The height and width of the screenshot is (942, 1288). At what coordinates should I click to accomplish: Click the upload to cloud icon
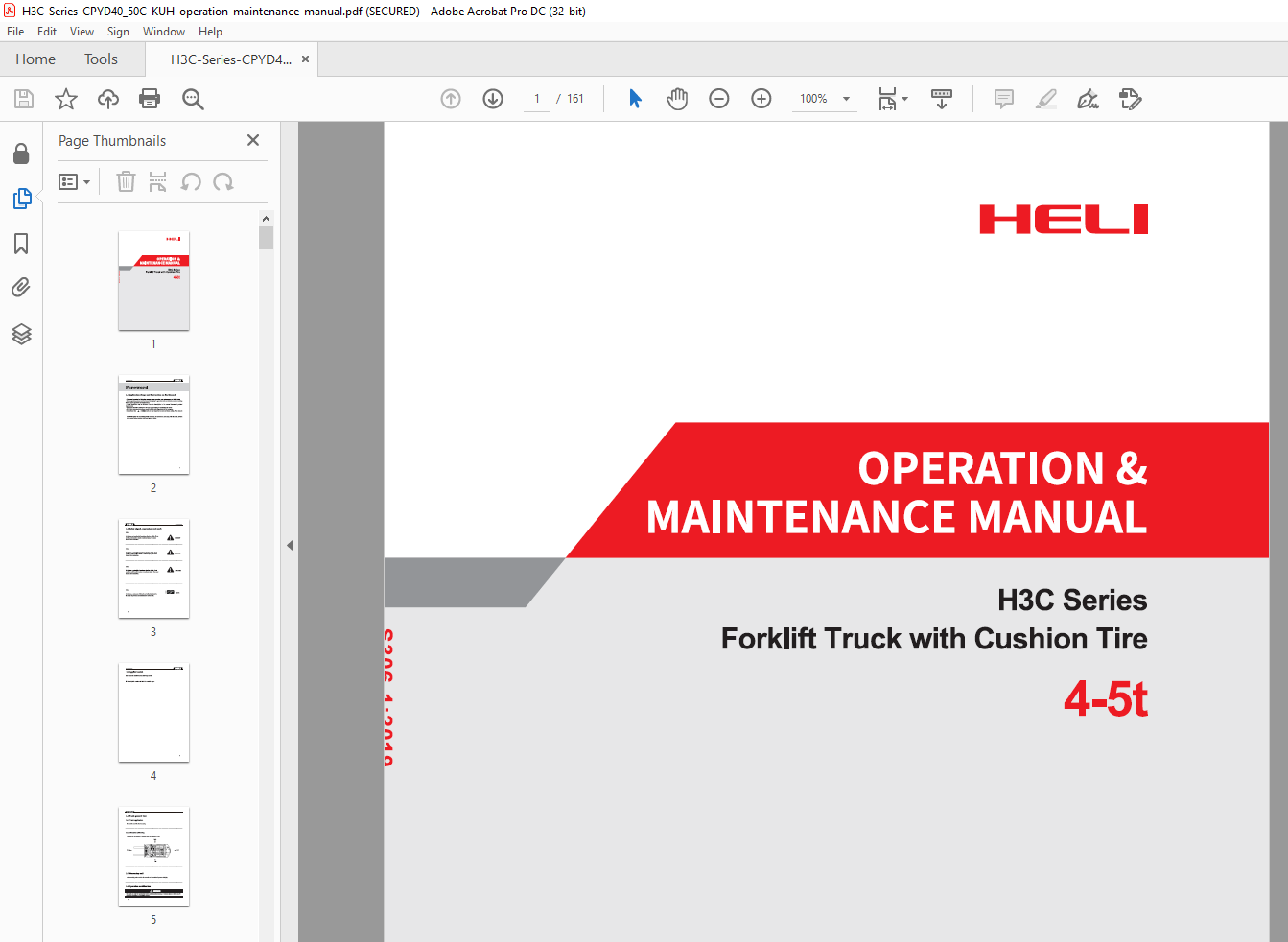[108, 99]
